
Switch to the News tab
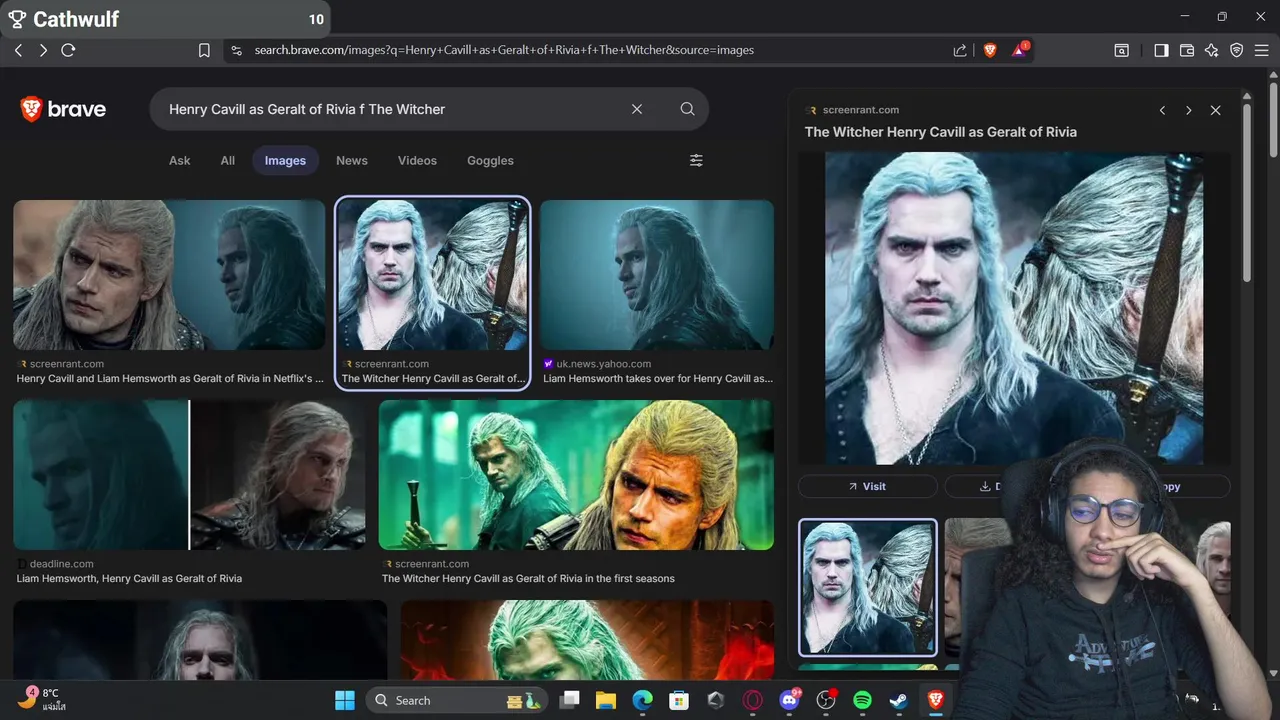coord(352,160)
